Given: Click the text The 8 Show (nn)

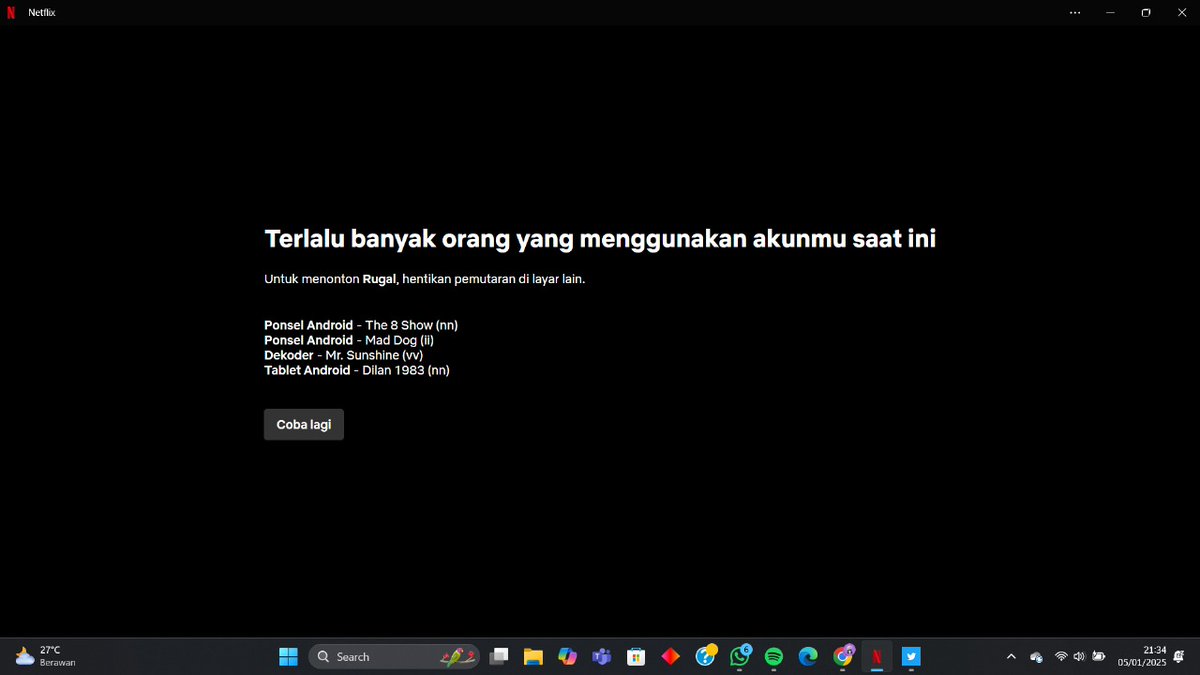Looking at the screenshot, I should tap(411, 325).
